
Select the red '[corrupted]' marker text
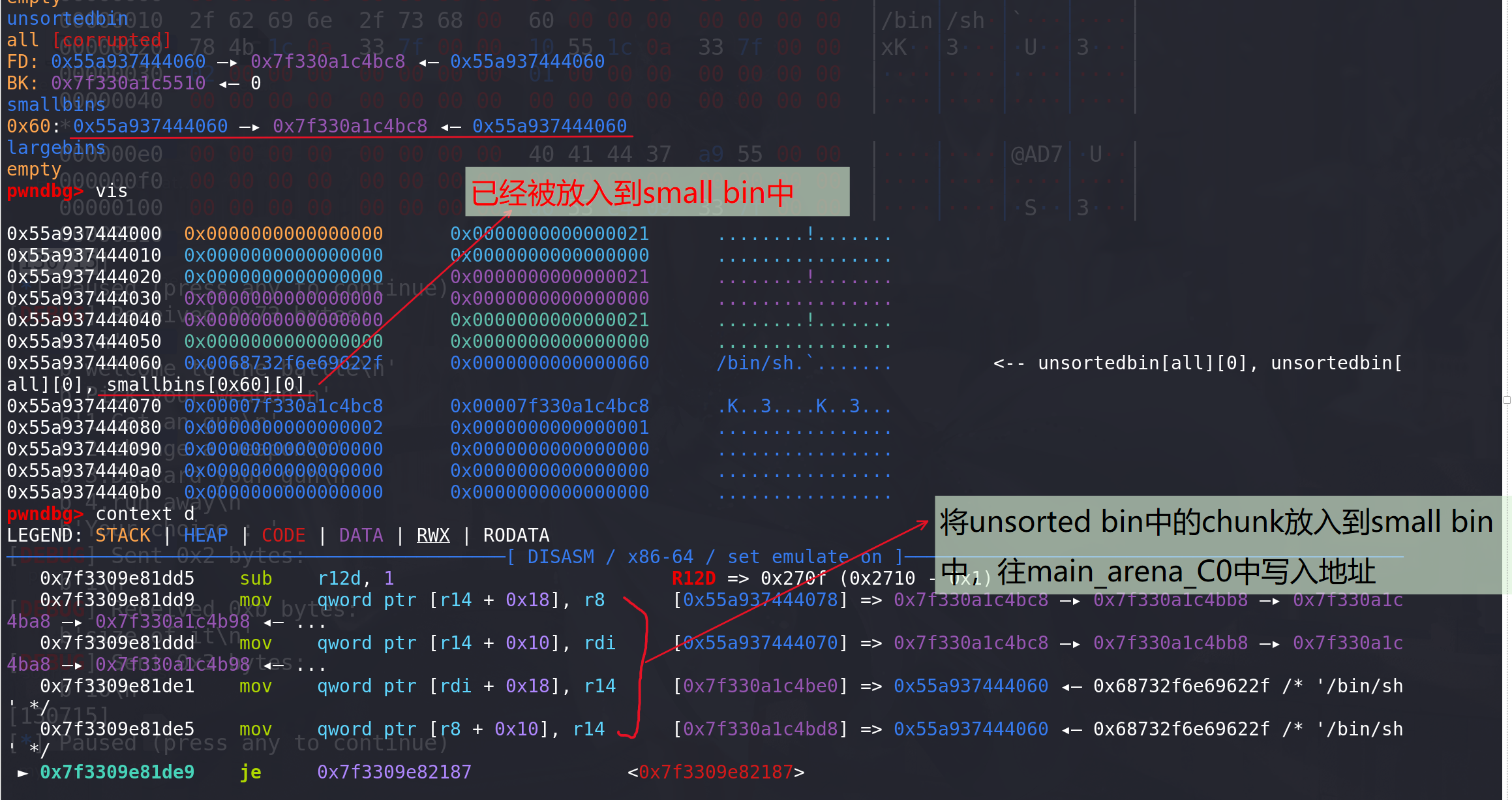112,40
